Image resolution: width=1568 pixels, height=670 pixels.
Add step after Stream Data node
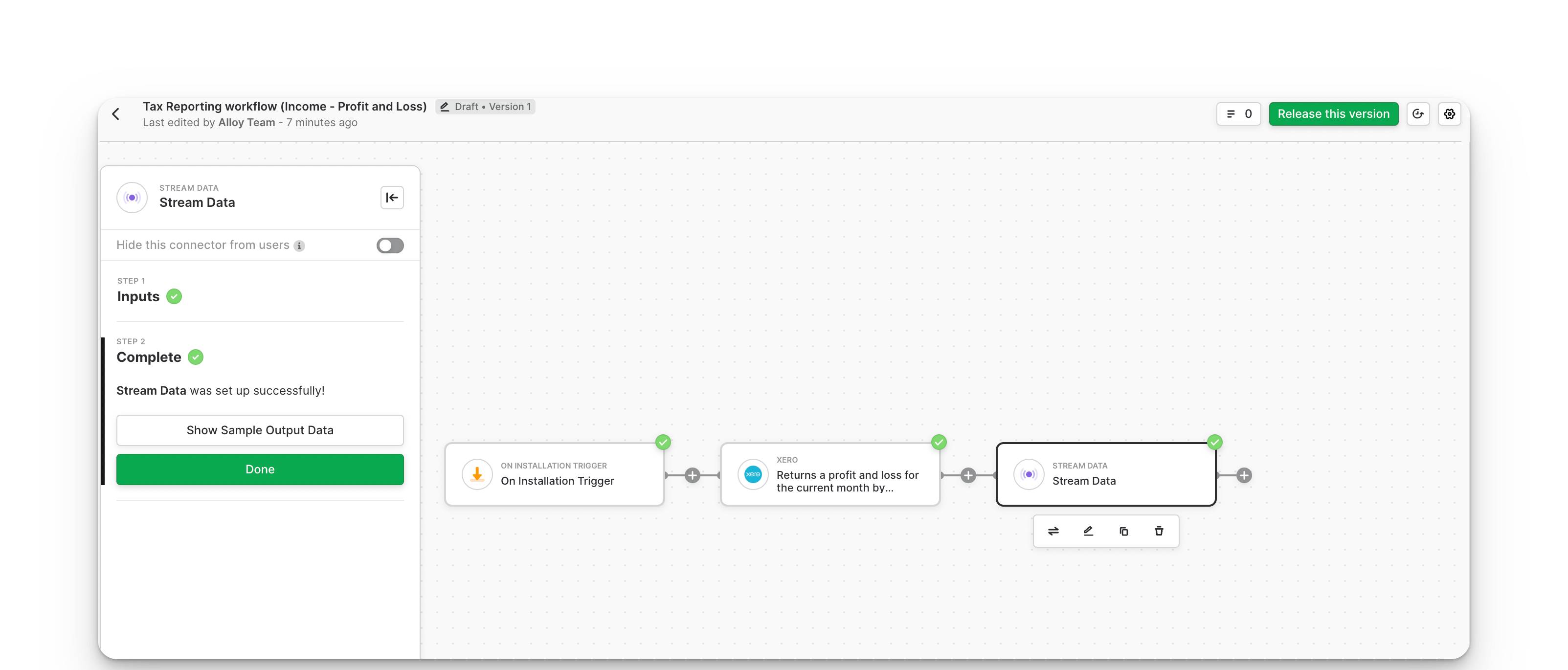(x=1244, y=475)
